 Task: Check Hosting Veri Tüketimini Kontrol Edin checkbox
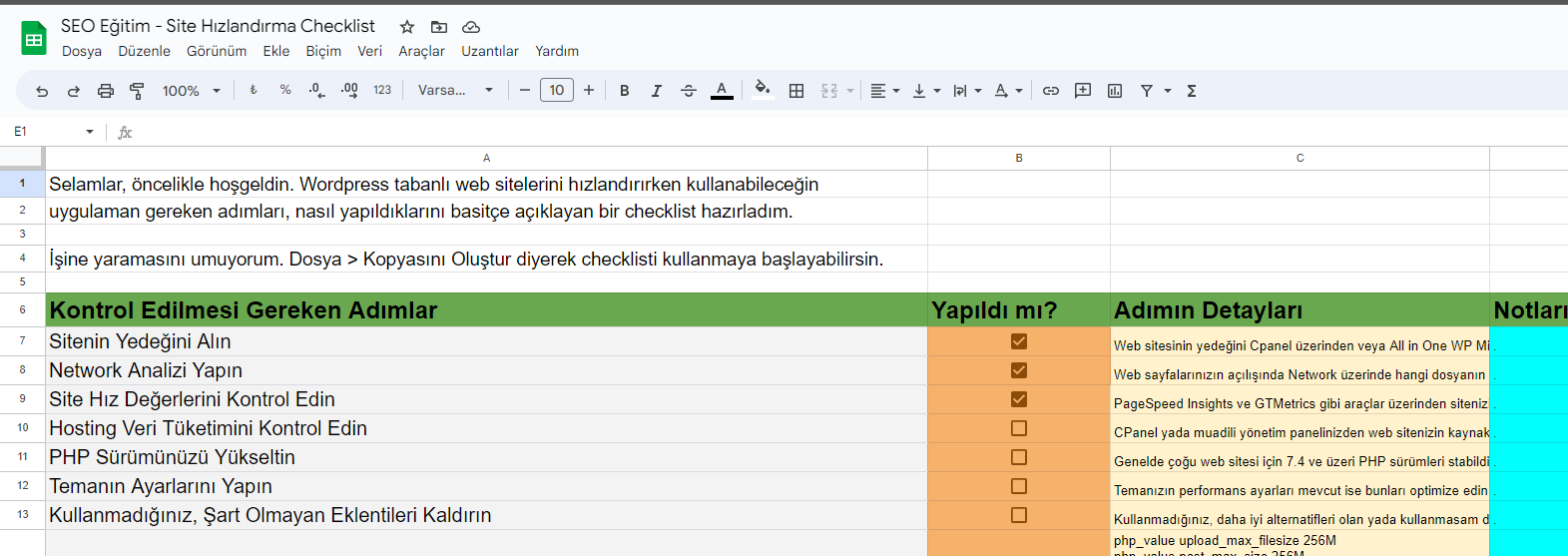coord(1019,428)
